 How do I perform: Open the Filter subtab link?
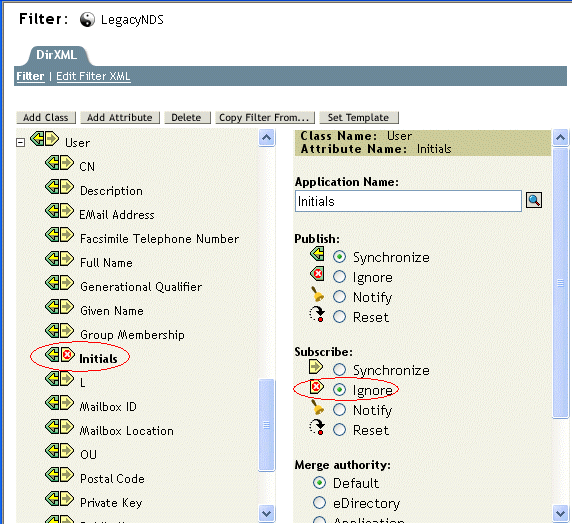pyautogui.click(x=30, y=76)
